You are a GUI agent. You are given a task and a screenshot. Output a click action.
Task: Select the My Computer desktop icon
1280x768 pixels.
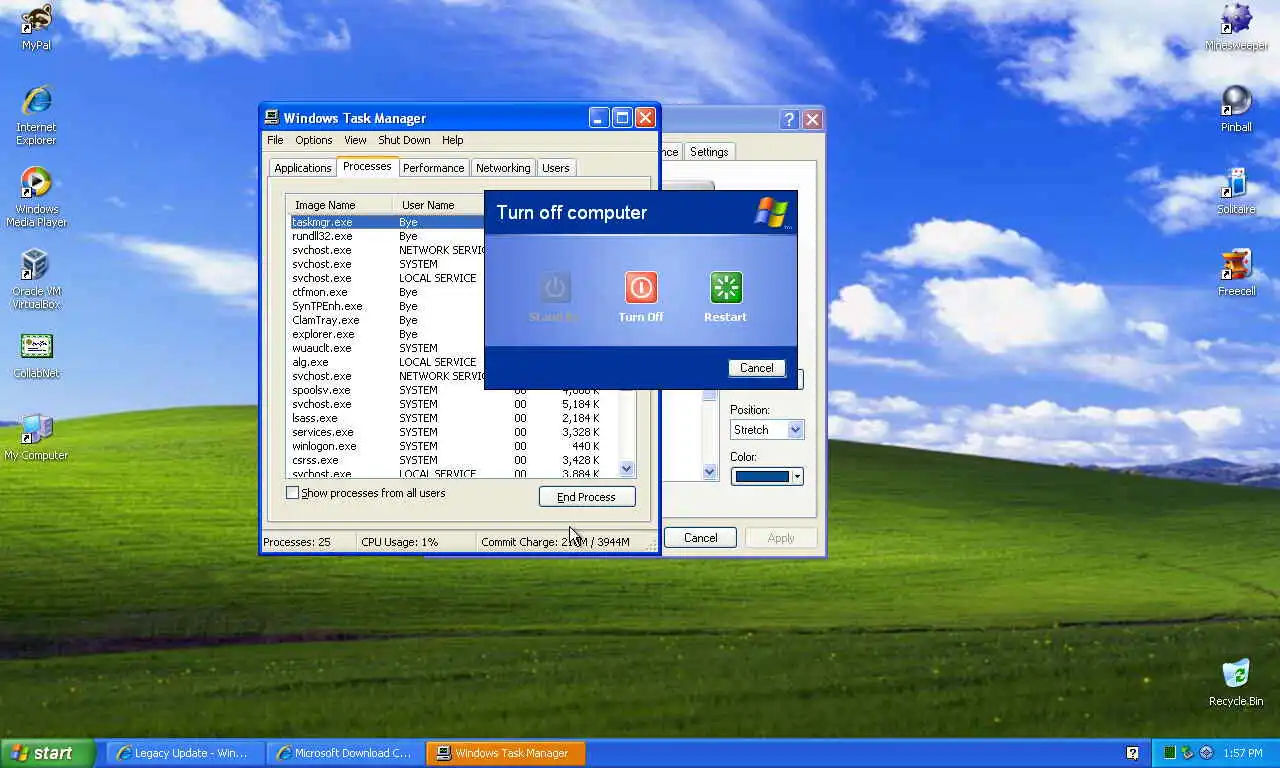pos(36,438)
